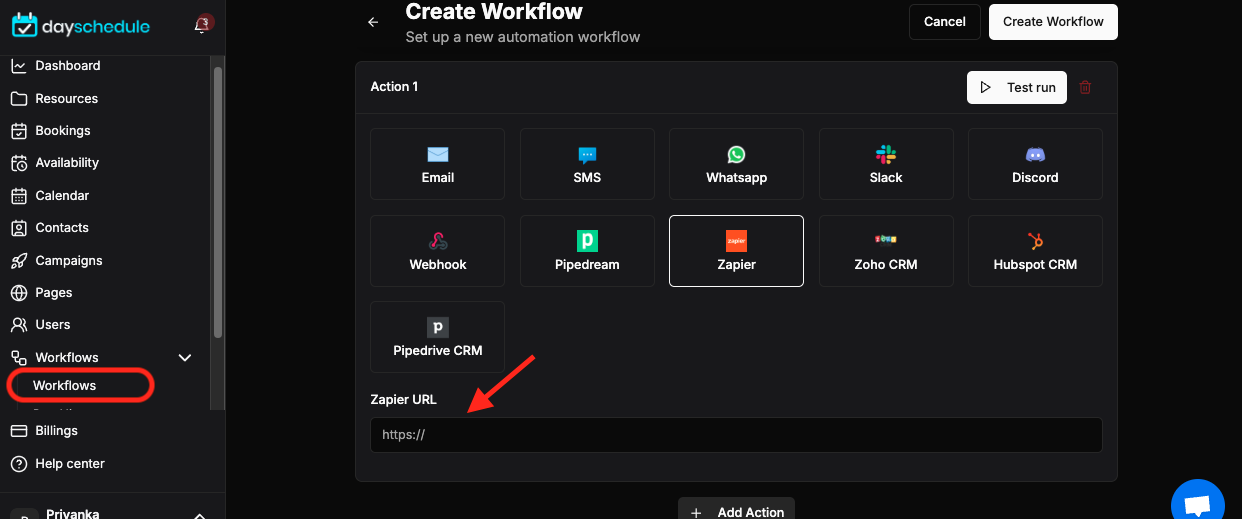Click the Contacts icon in sidebar

click(x=18, y=228)
